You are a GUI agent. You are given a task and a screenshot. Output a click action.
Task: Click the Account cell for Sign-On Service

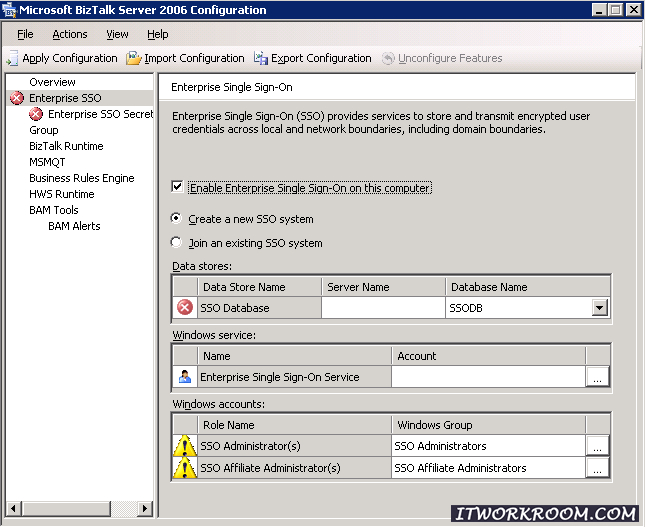click(488, 376)
